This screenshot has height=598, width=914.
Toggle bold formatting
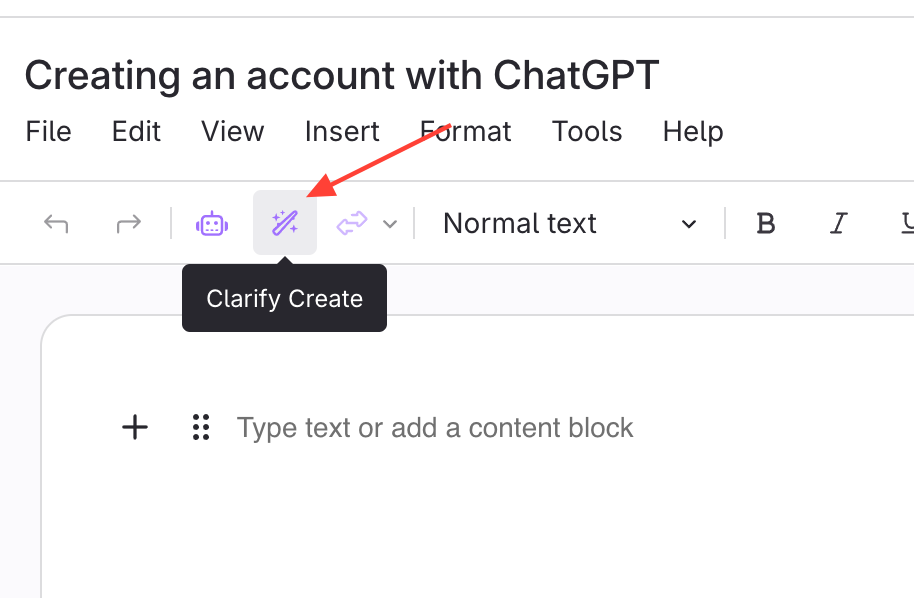click(x=766, y=224)
